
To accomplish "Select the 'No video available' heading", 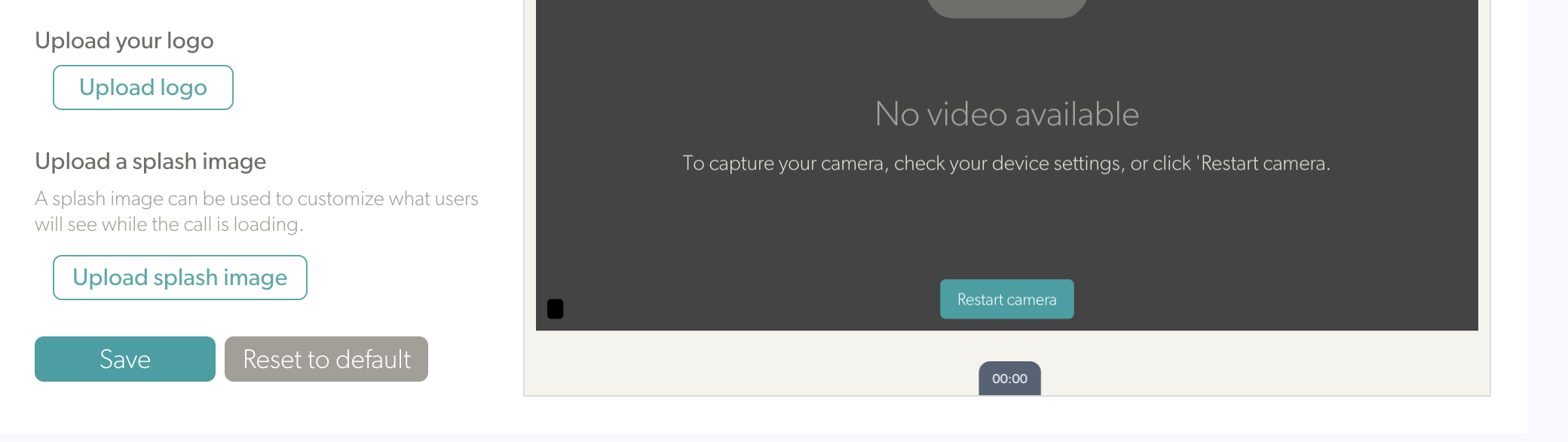I will pyautogui.click(x=1007, y=114).
